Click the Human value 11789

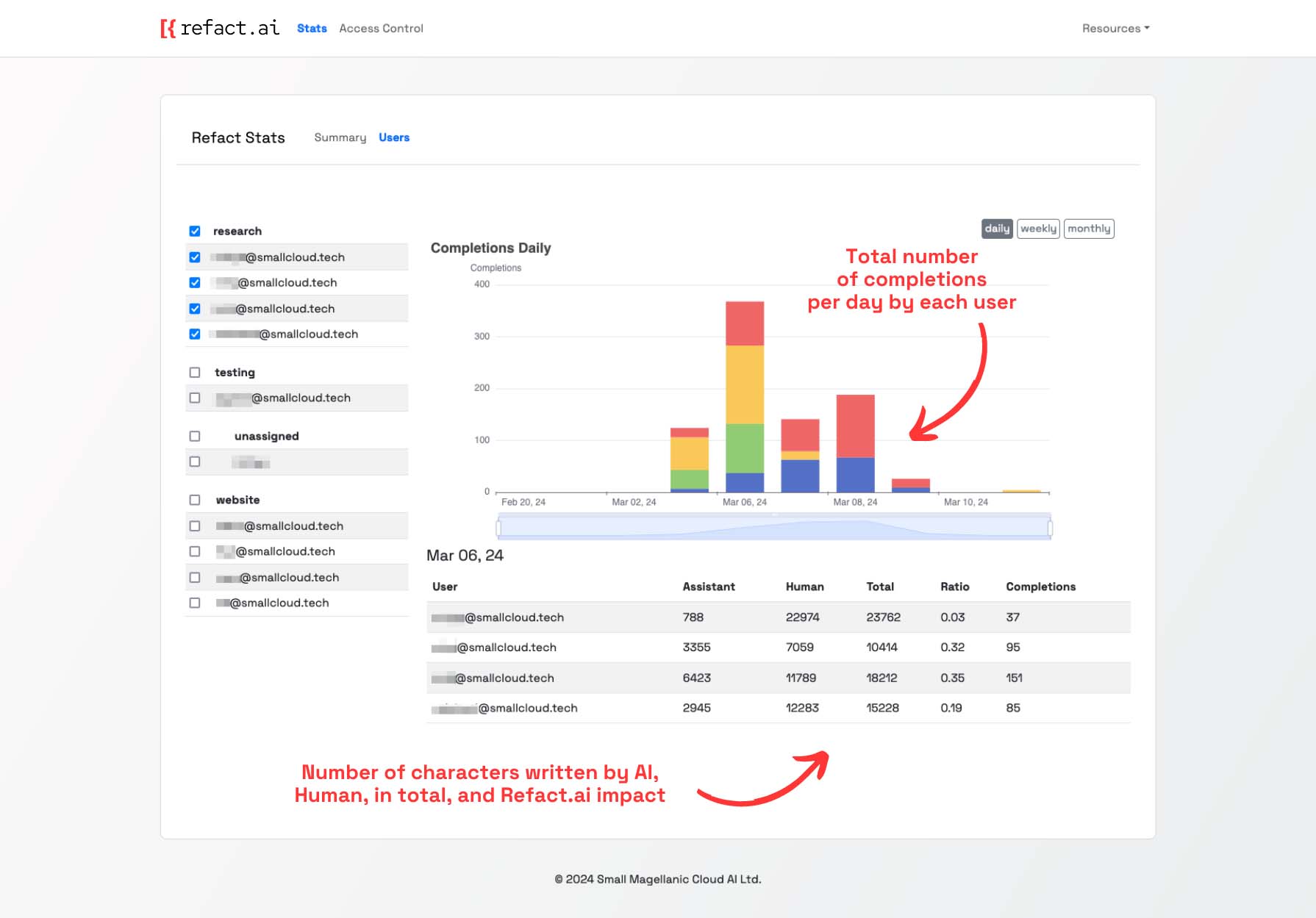(x=801, y=678)
